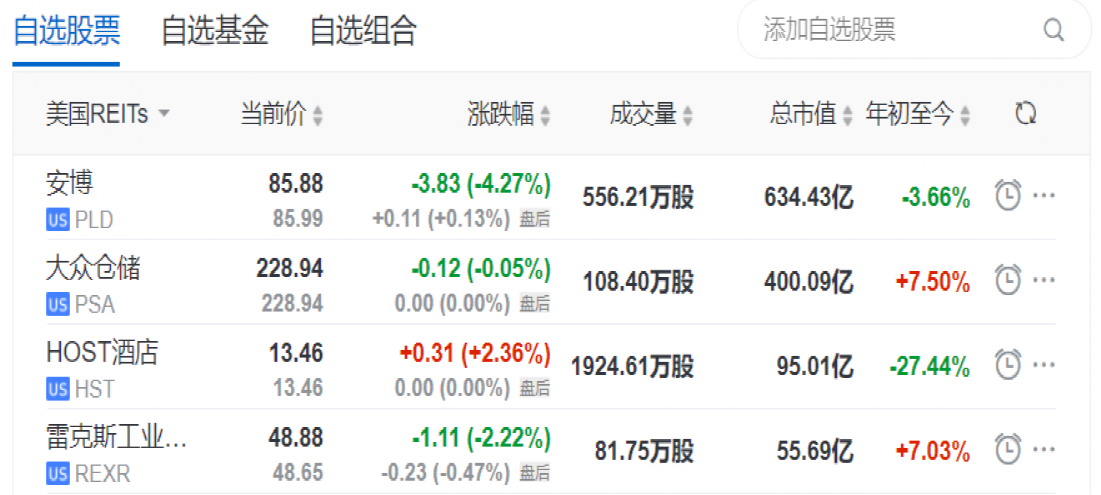
Task: Click the HST ticker symbol
Action: pyautogui.click(x=94, y=389)
